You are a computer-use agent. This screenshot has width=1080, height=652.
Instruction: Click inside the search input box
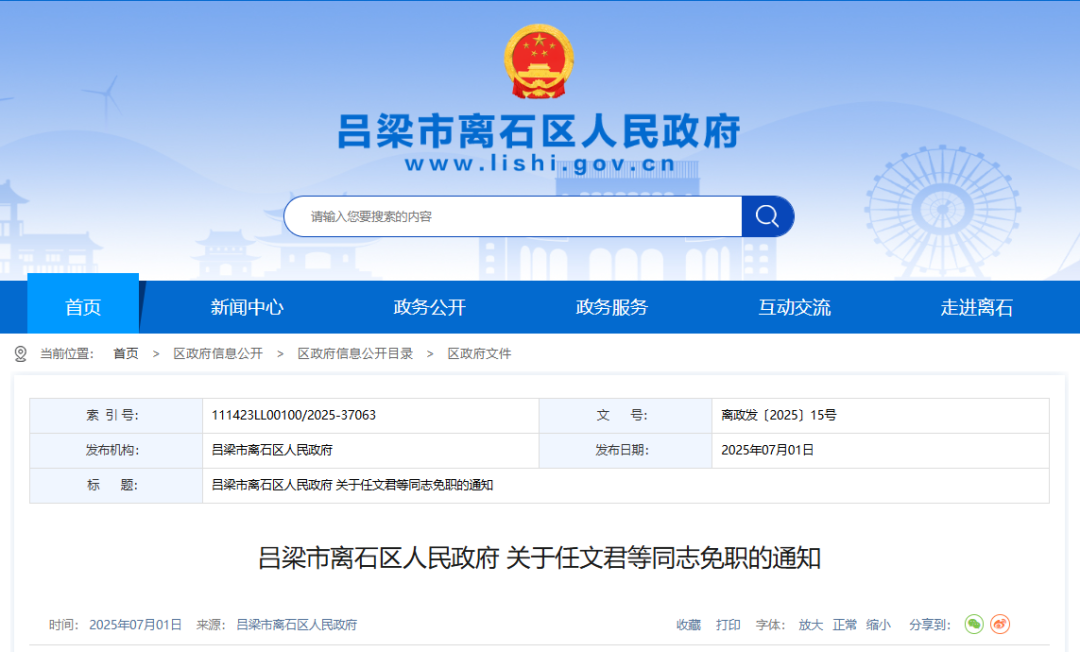click(x=500, y=216)
